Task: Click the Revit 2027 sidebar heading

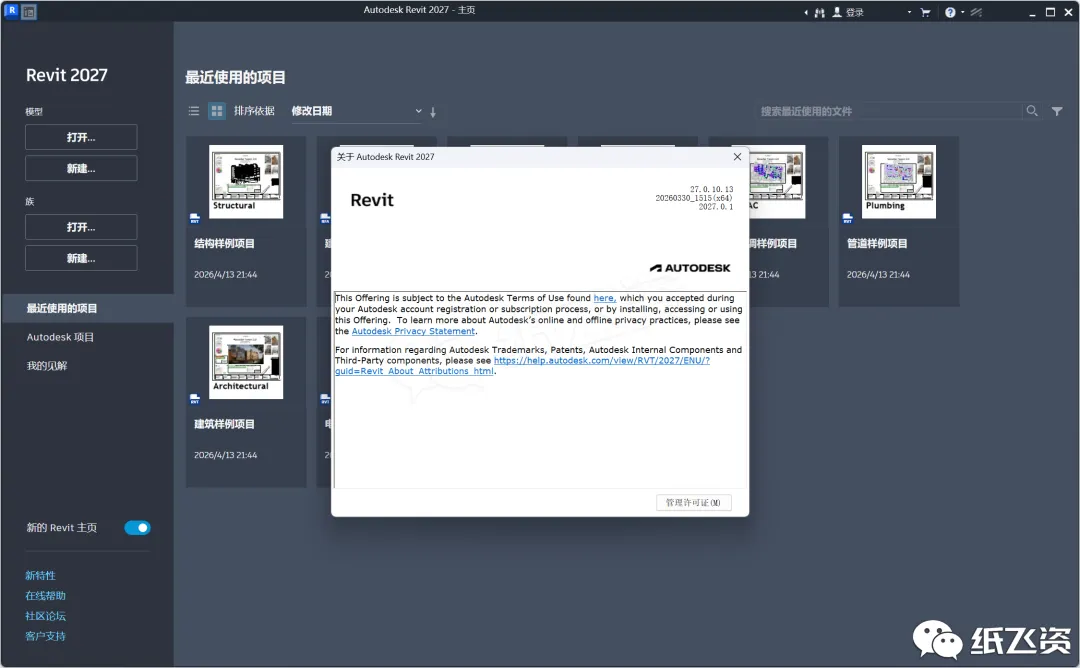Action: [67, 75]
